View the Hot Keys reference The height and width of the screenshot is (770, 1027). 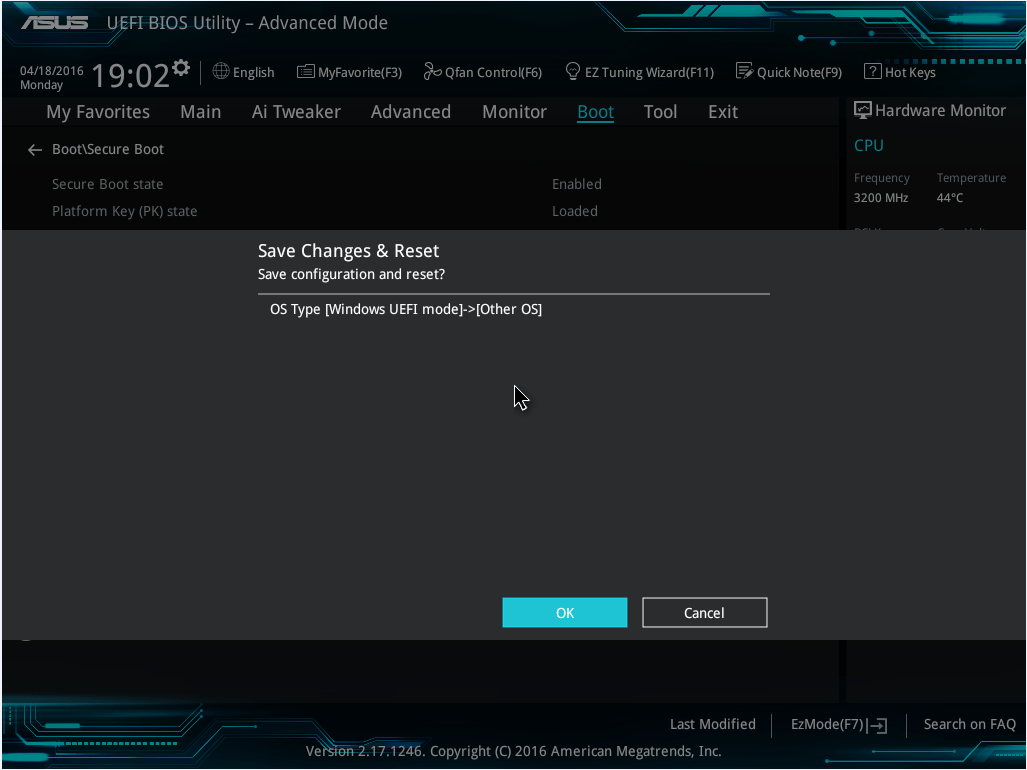click(x=899, y=71)
